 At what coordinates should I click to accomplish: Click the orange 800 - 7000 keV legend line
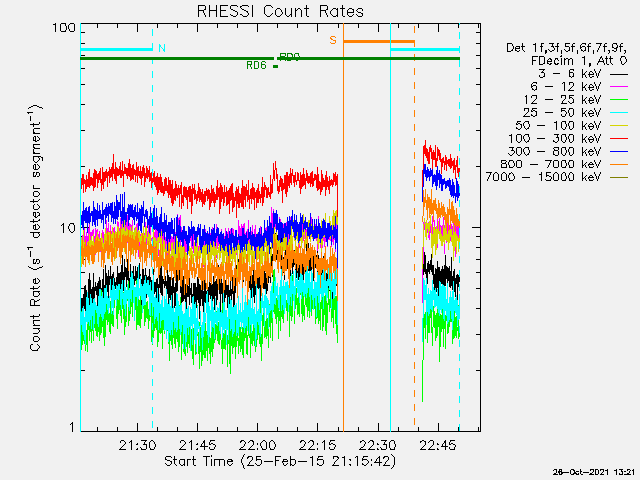(619, 164)
